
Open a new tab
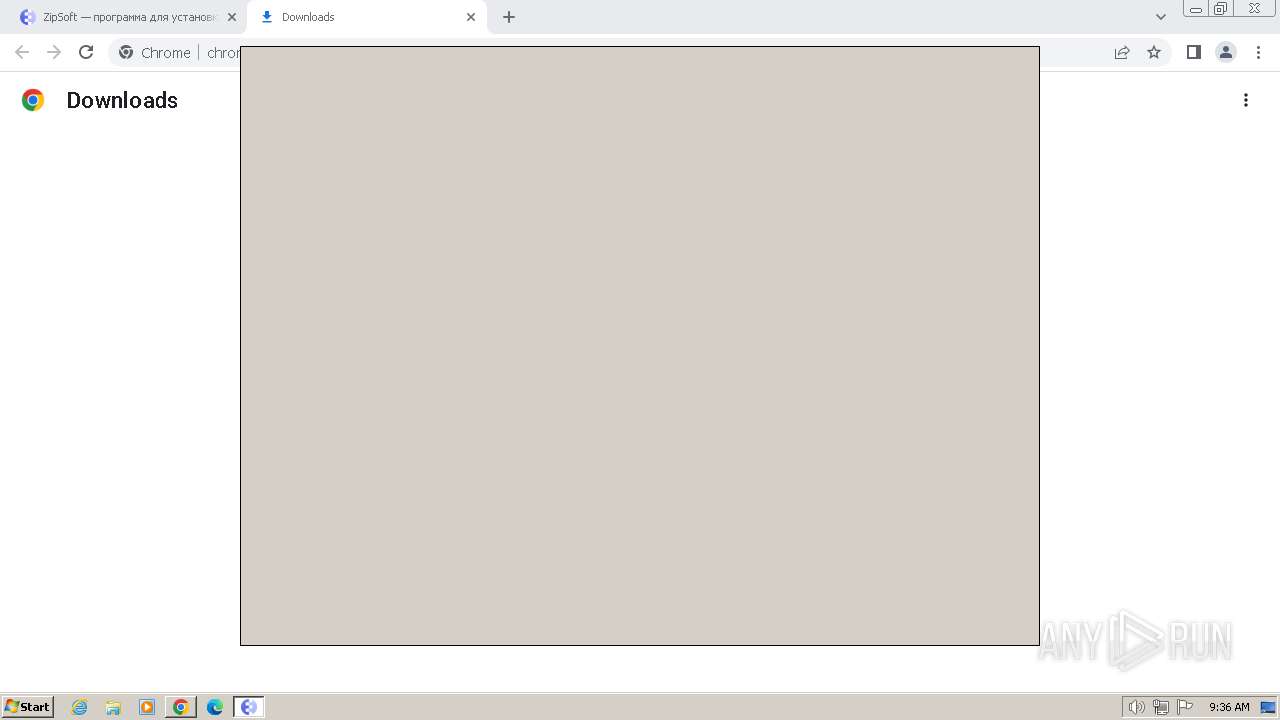509,17
